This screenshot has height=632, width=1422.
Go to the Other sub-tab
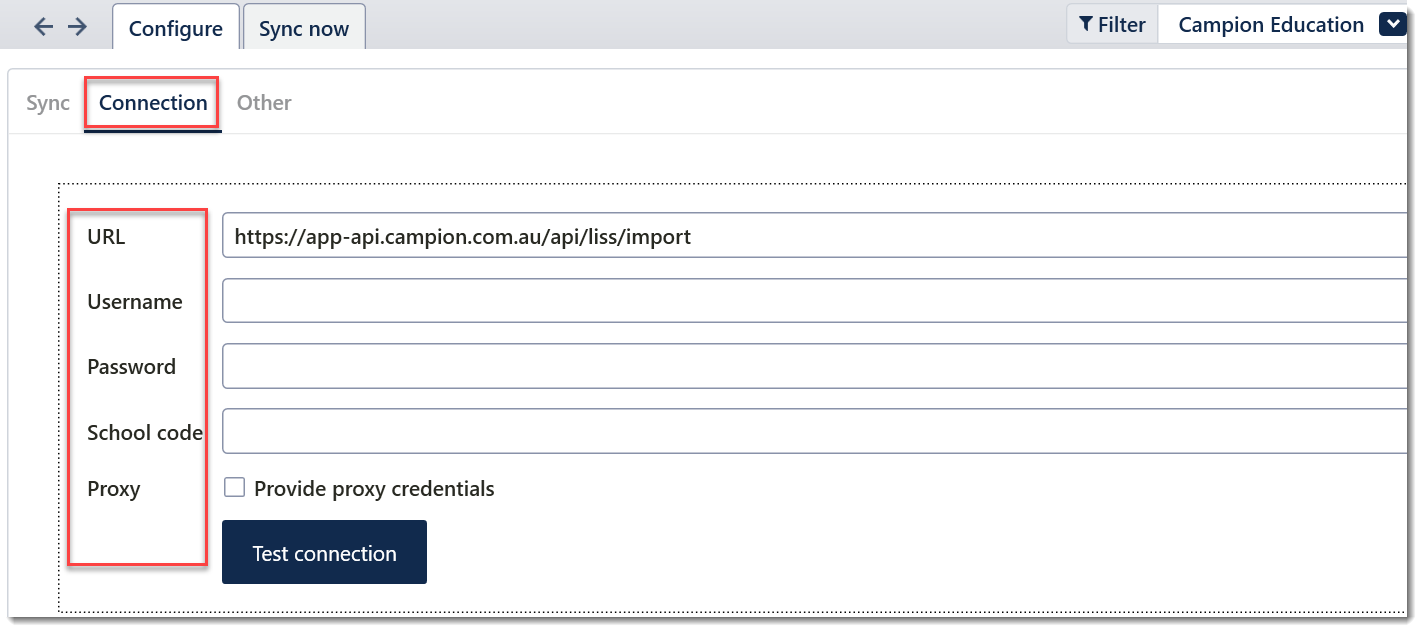coord(264,103)
